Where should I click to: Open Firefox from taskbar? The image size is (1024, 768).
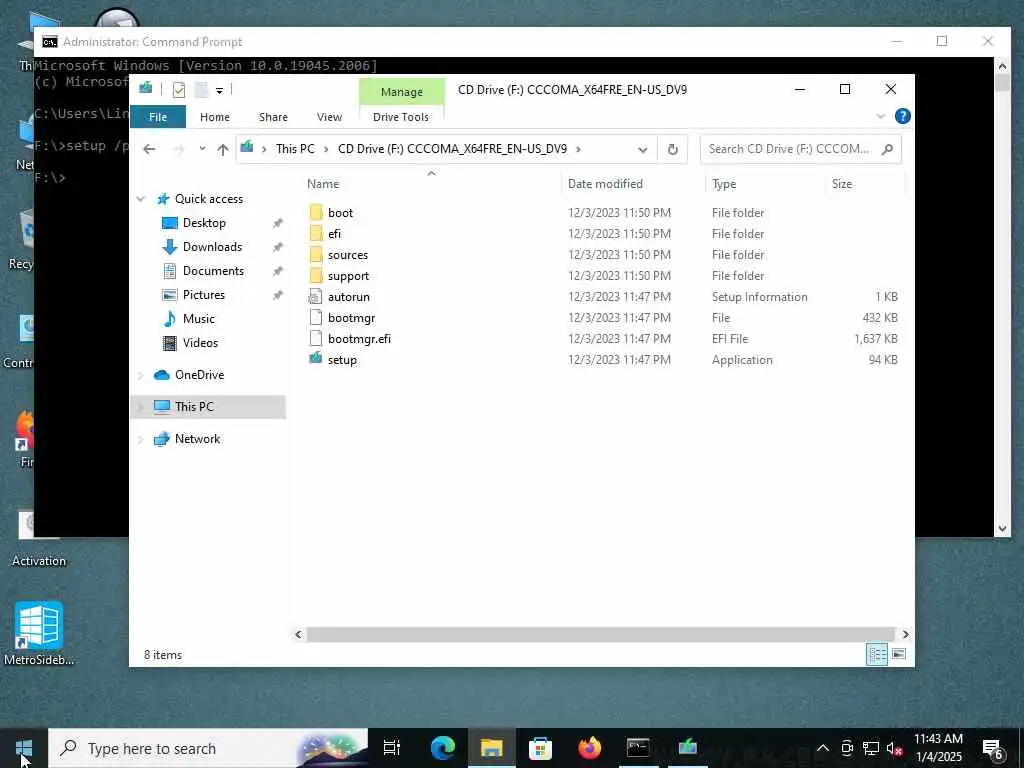tap(589, 748)
